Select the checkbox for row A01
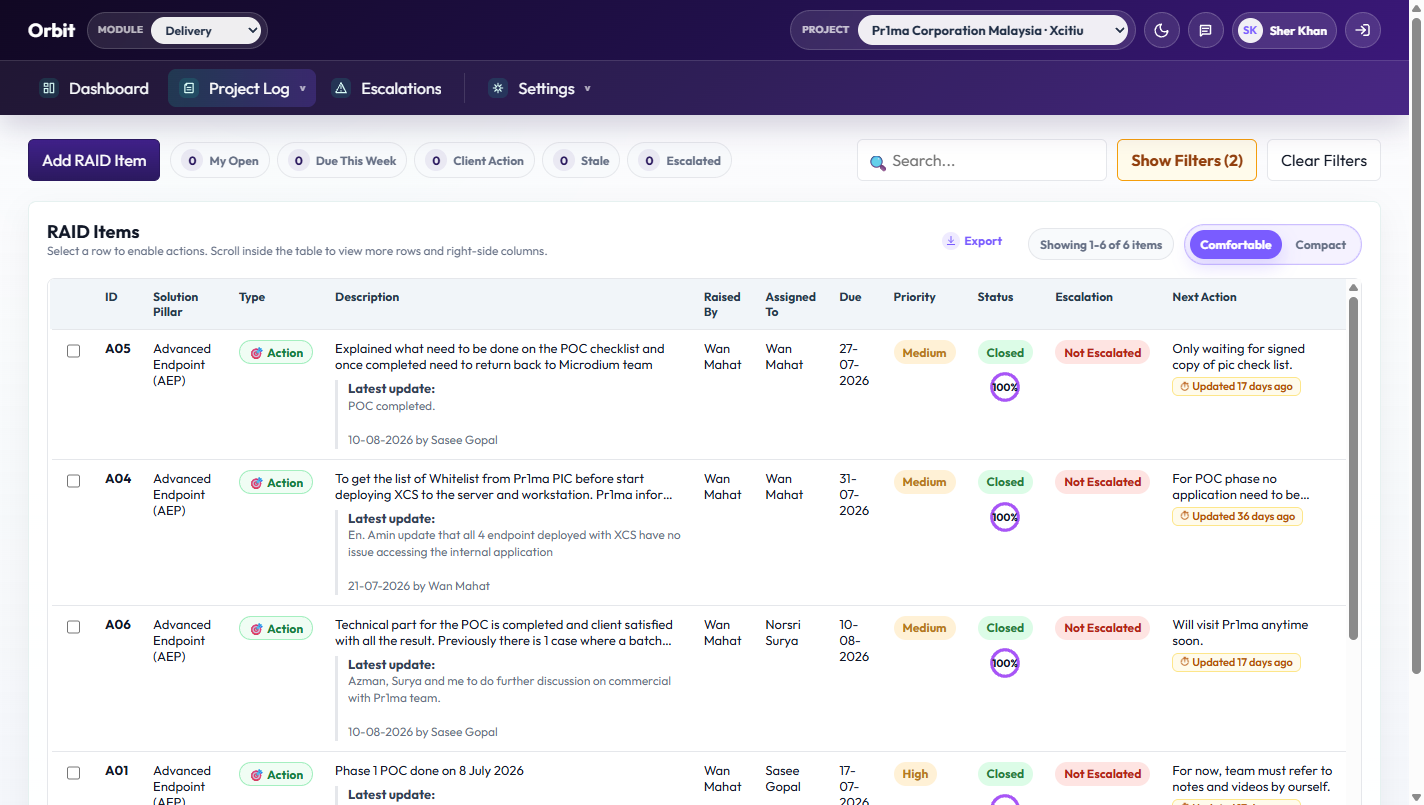Viewport: 1424px width, 805px height. 73,773
